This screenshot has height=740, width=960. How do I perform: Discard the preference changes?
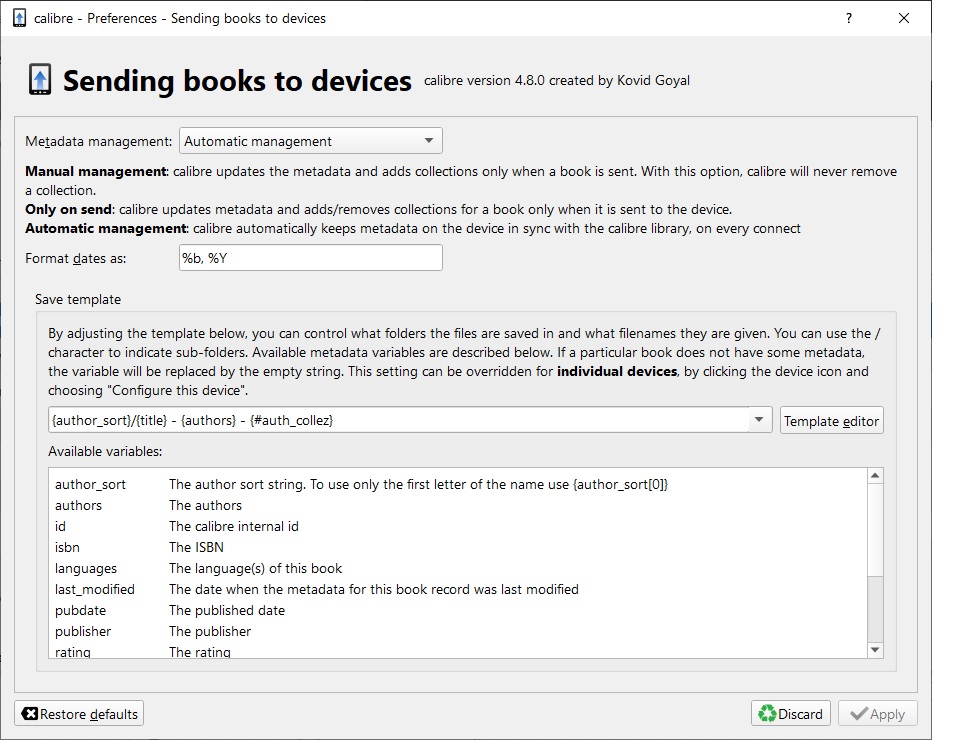(791, 714)
